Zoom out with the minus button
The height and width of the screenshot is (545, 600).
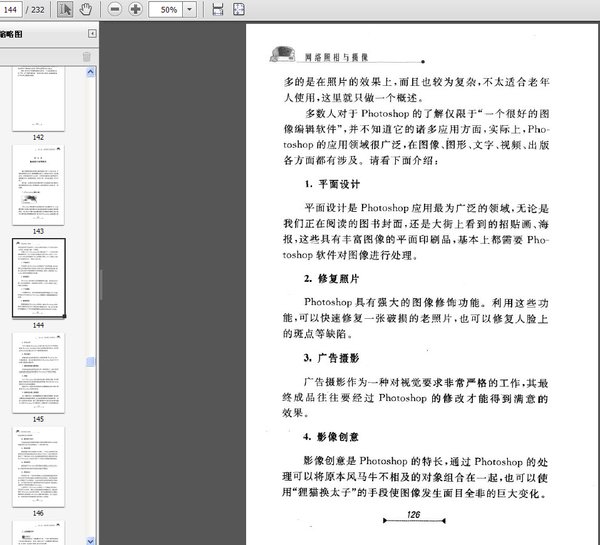(114, 9)
